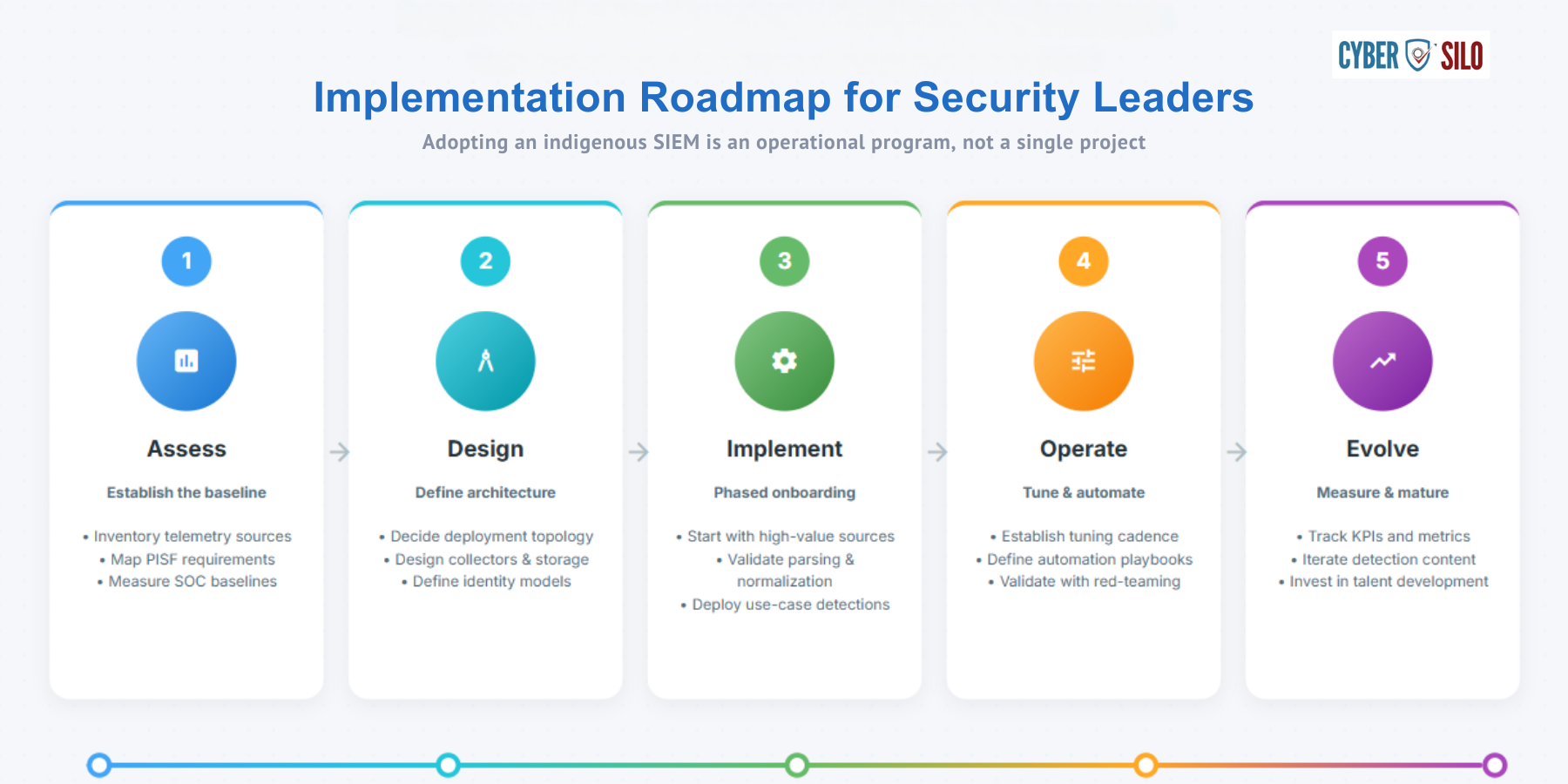The width and height of the screenshot is (1568, 784).
Task: Click the Operate tuning sliders icon
Action: (1084, 361)
